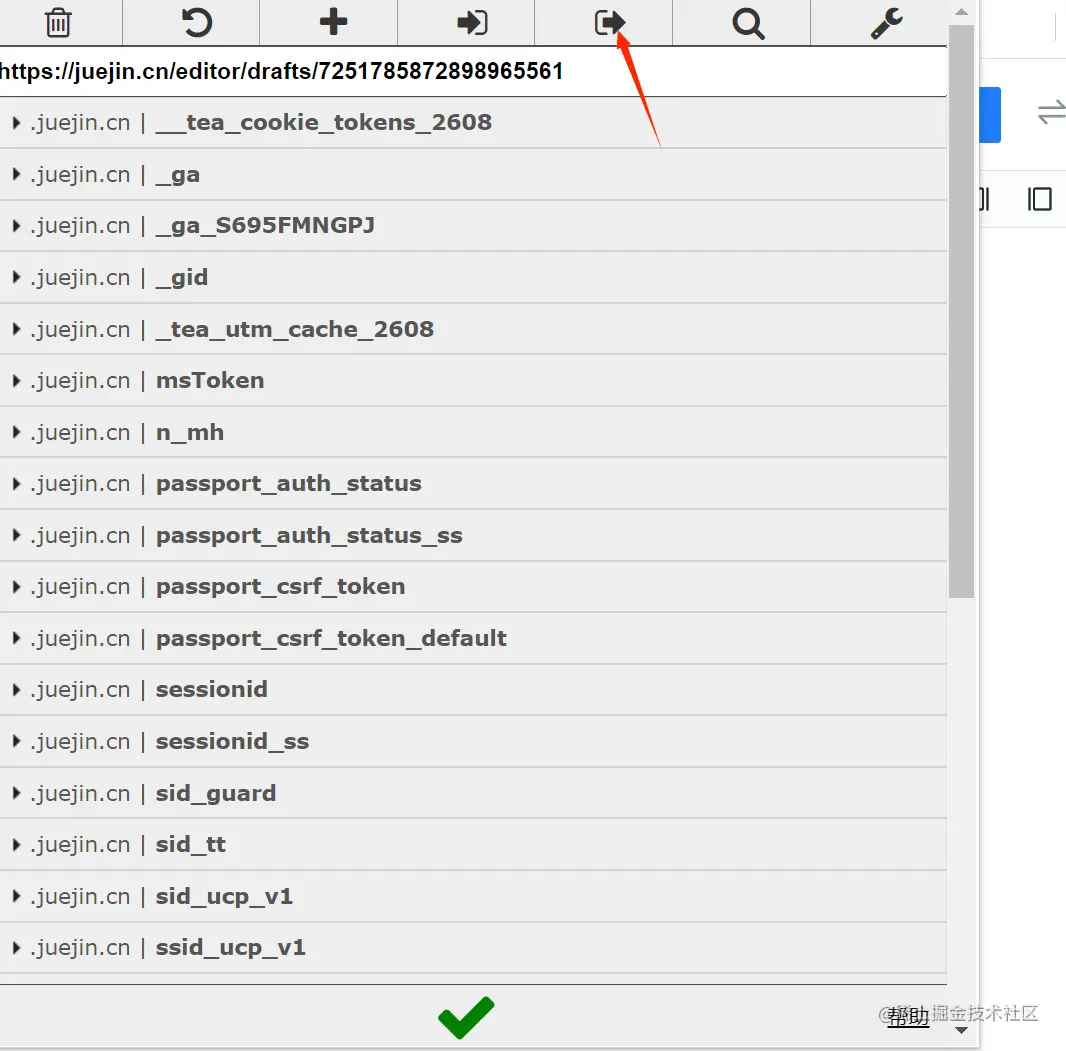Select the sessionid cookie name
The image size is (1066, 1051).
tap(211, 689)
